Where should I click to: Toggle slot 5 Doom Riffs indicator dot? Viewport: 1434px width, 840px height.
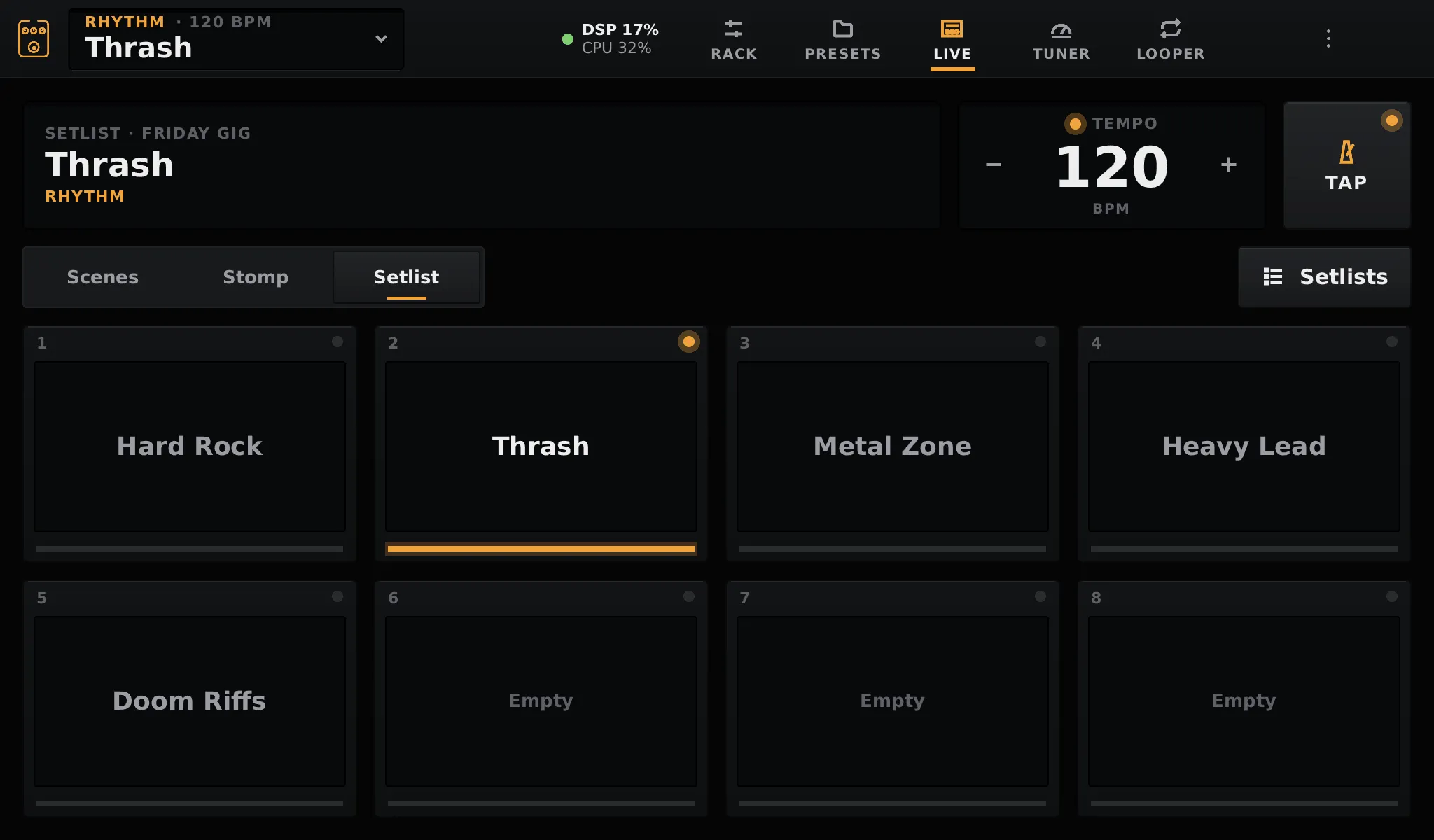point(337,596)
